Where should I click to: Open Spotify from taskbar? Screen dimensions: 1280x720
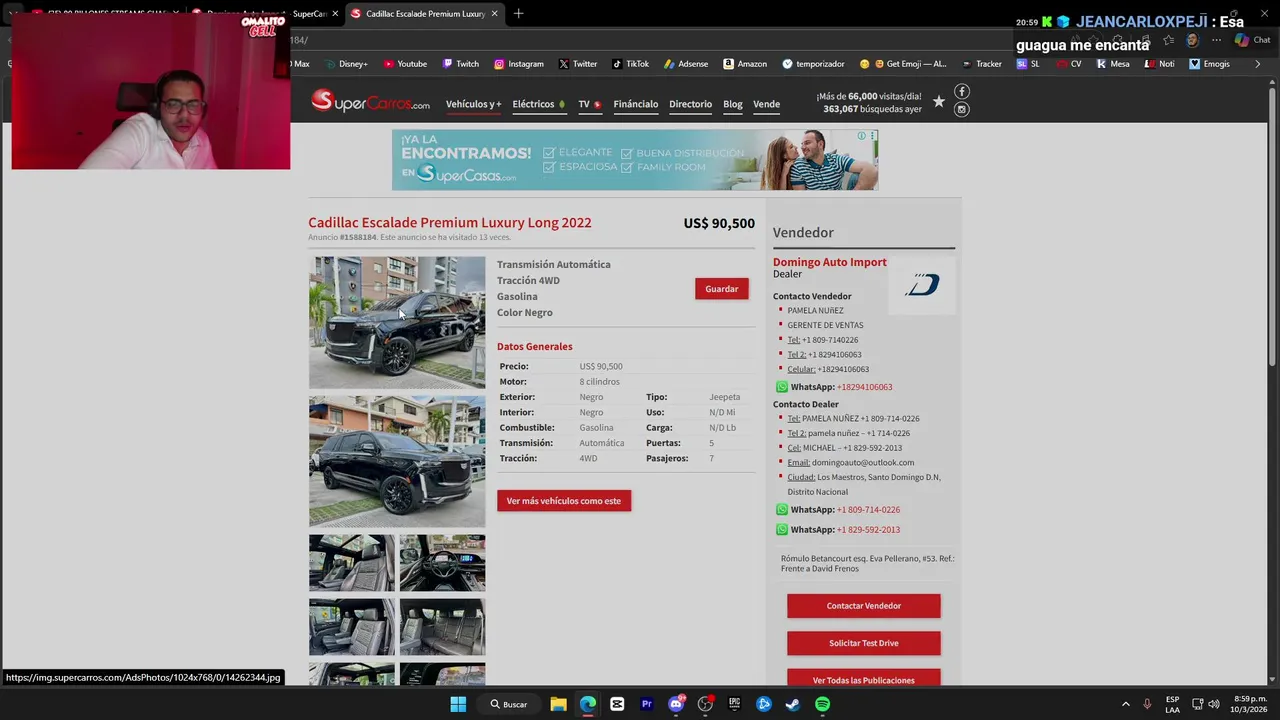click(x=822, y=704)
